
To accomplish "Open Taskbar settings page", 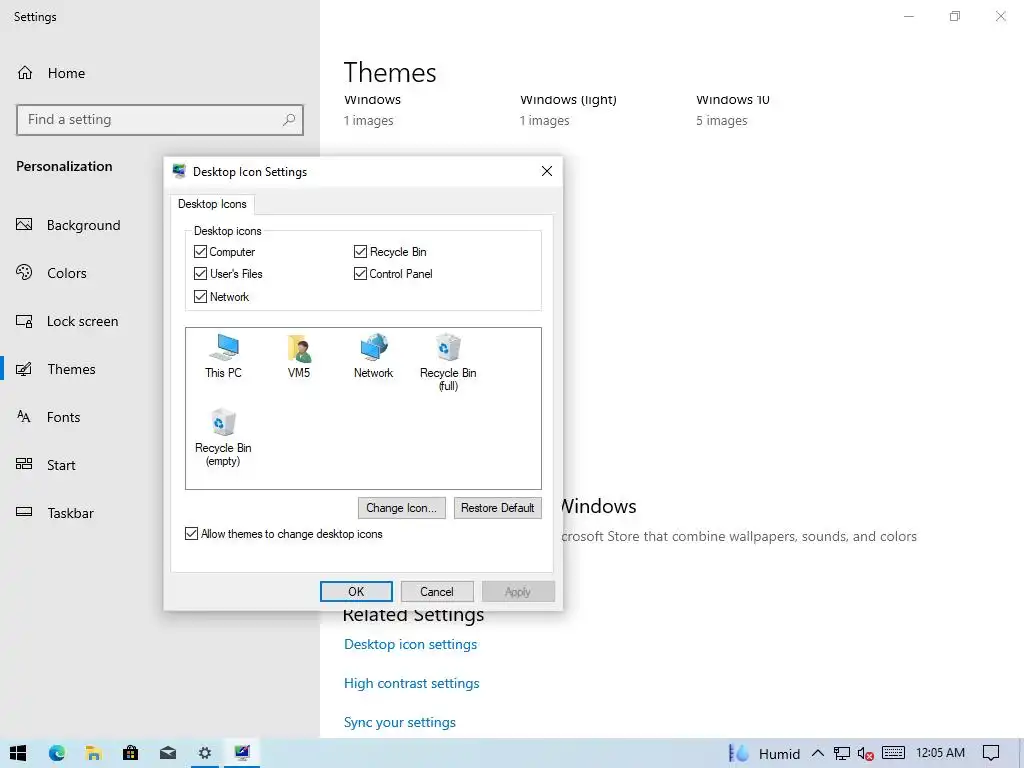I will [x=70, y=513].
